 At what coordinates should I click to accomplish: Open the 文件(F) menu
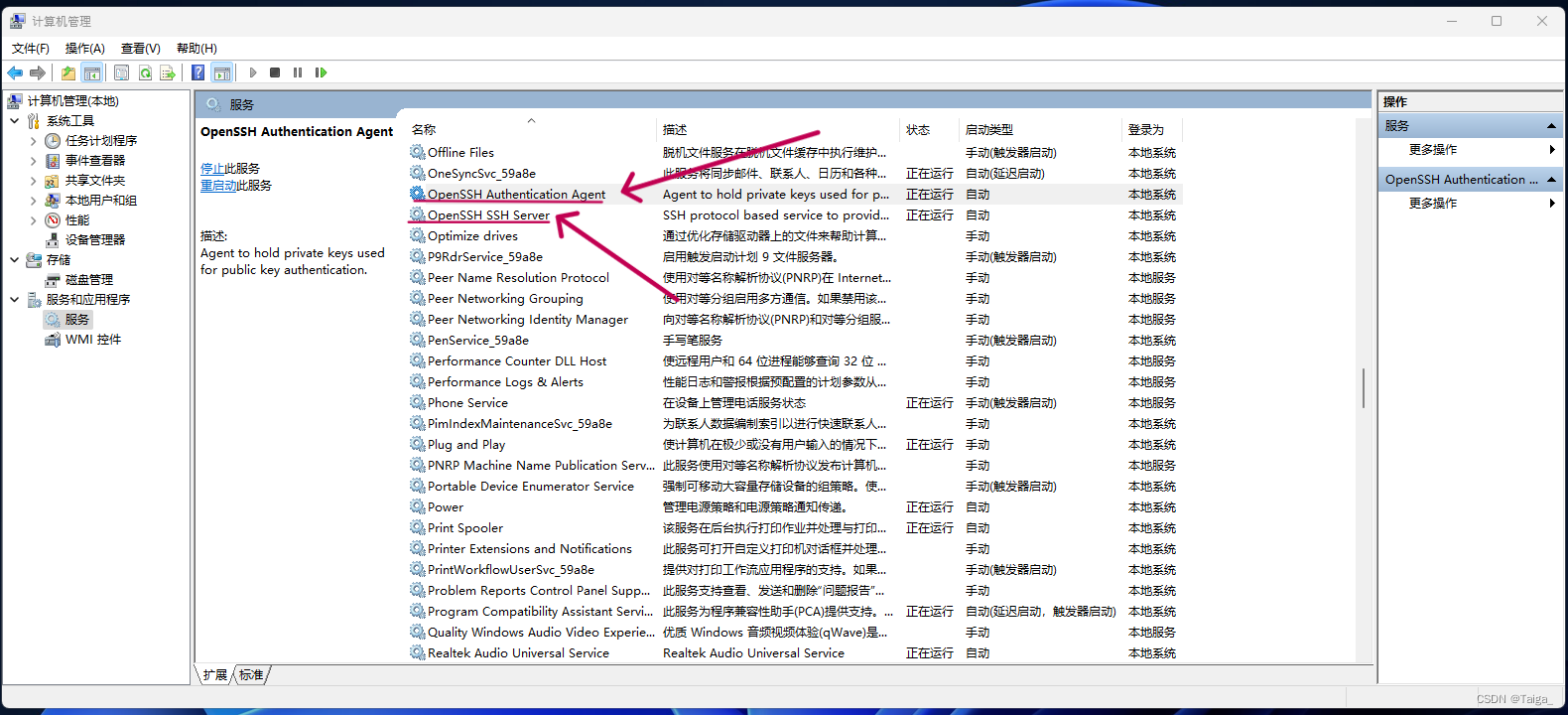[x=31, y=48]
